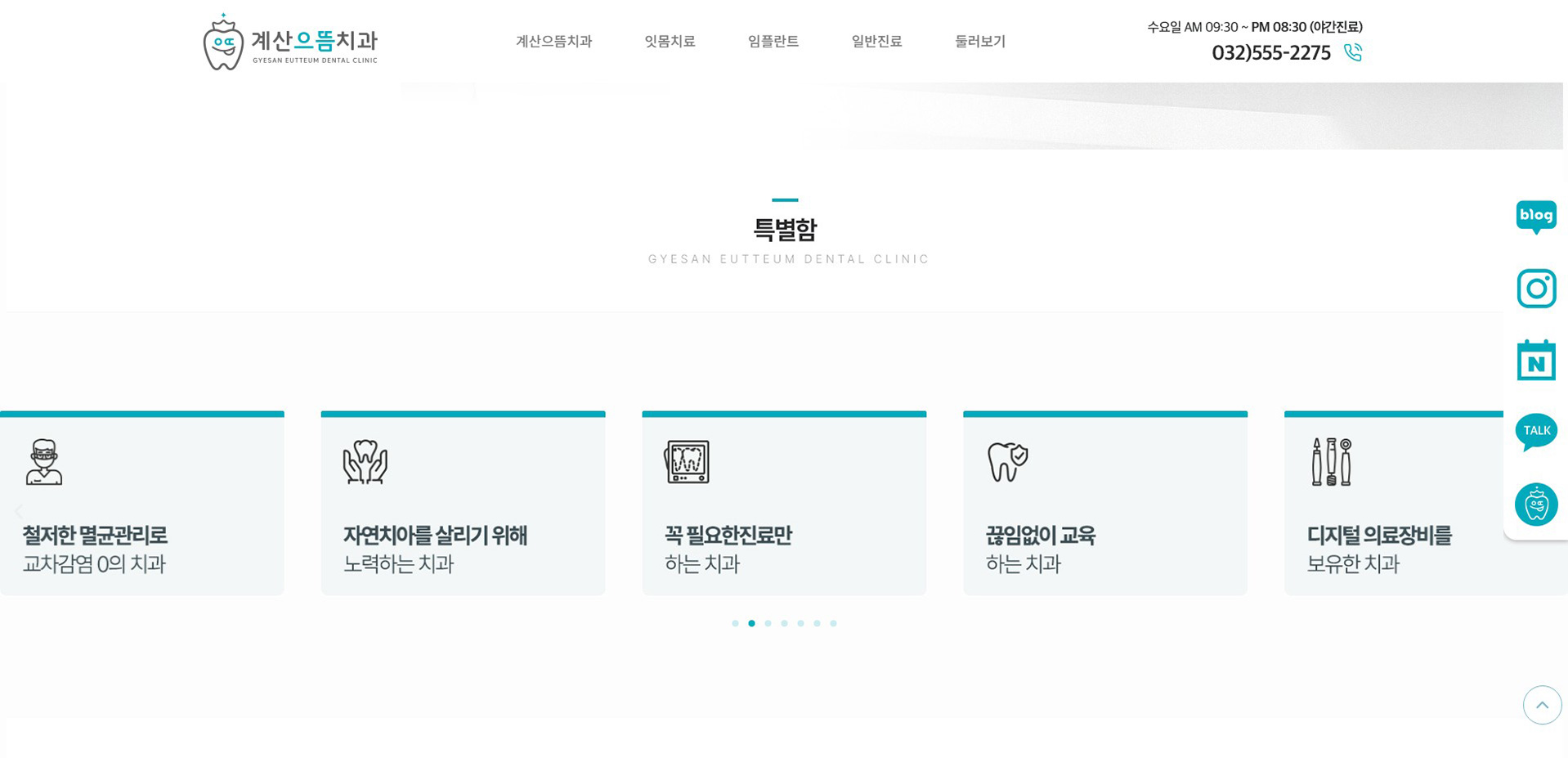Image resolution: width=1568 pixels, height=758 pixels.
Task: Click the scroll-to-top arrow button
Action: click(x=1542, y=704)
